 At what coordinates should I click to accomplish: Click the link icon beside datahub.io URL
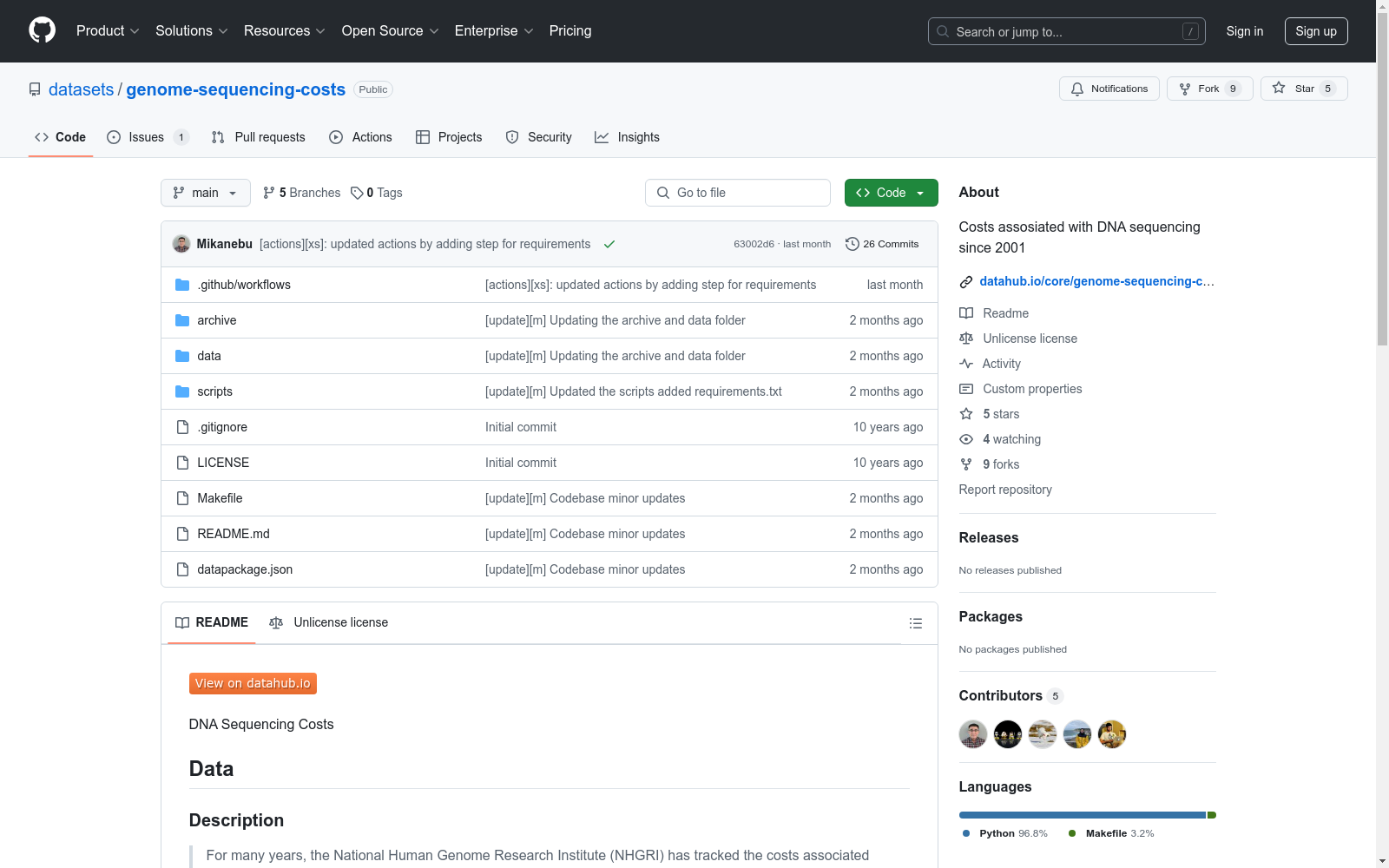[966, 281]
